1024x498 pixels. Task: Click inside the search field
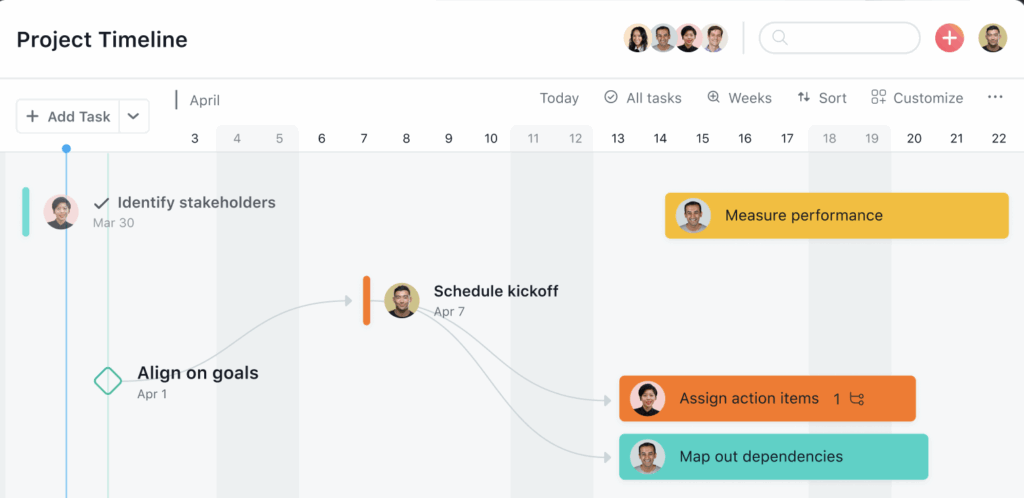click(839, 39)
